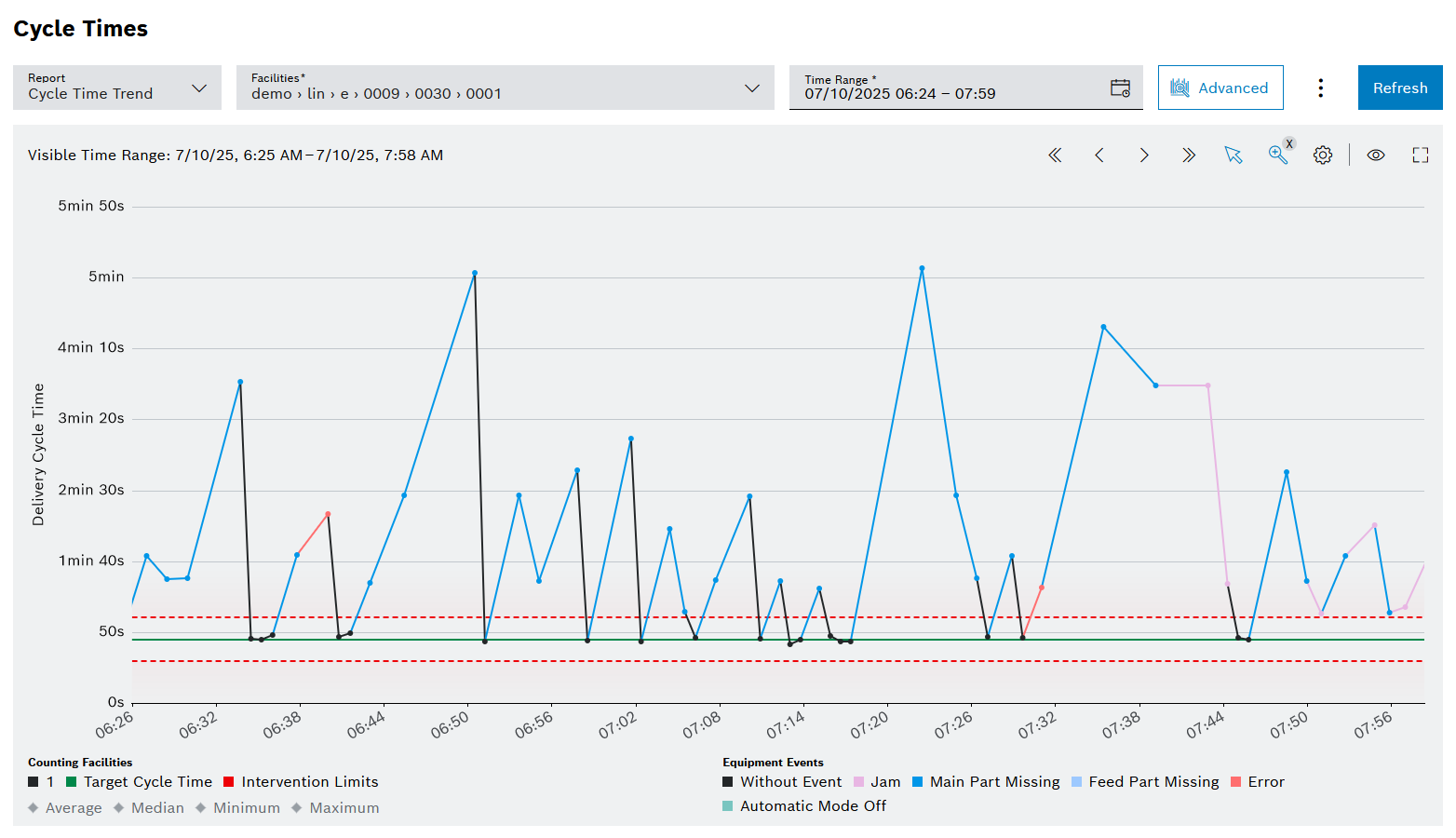1456x838 pixels.
Task: Toggle the Average series in the legend
Action: [x=72, y=807]
